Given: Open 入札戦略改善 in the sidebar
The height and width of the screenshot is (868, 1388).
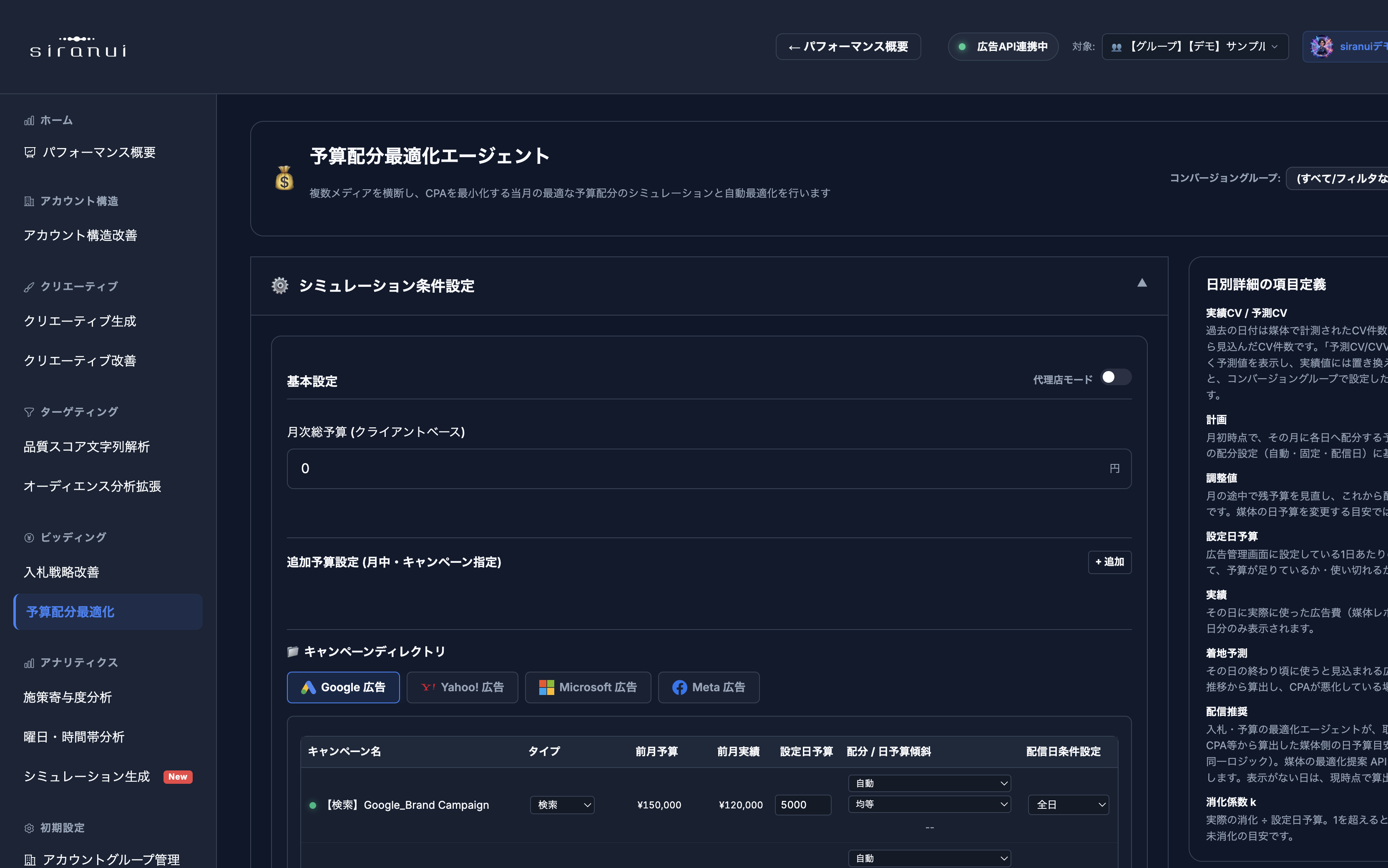Looking at the screenshot, I should point(108,572).
